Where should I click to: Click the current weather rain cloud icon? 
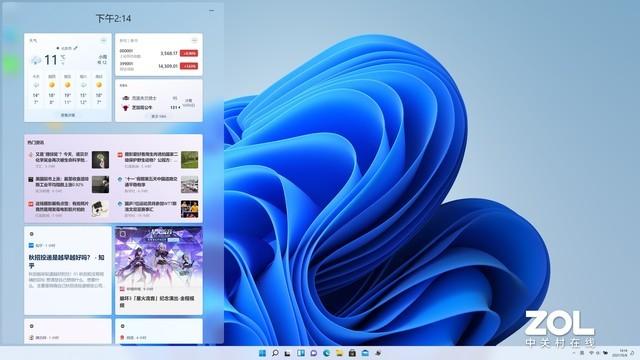36,60
